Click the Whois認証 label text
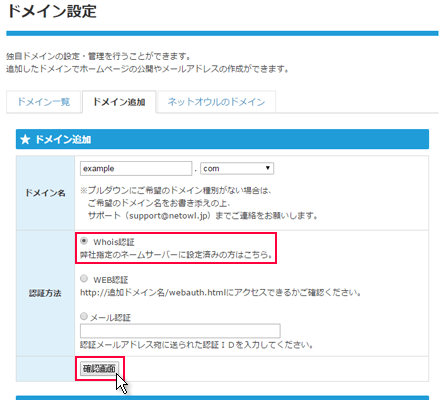This screenshot has width=445, height=400. tap(114, 242)
